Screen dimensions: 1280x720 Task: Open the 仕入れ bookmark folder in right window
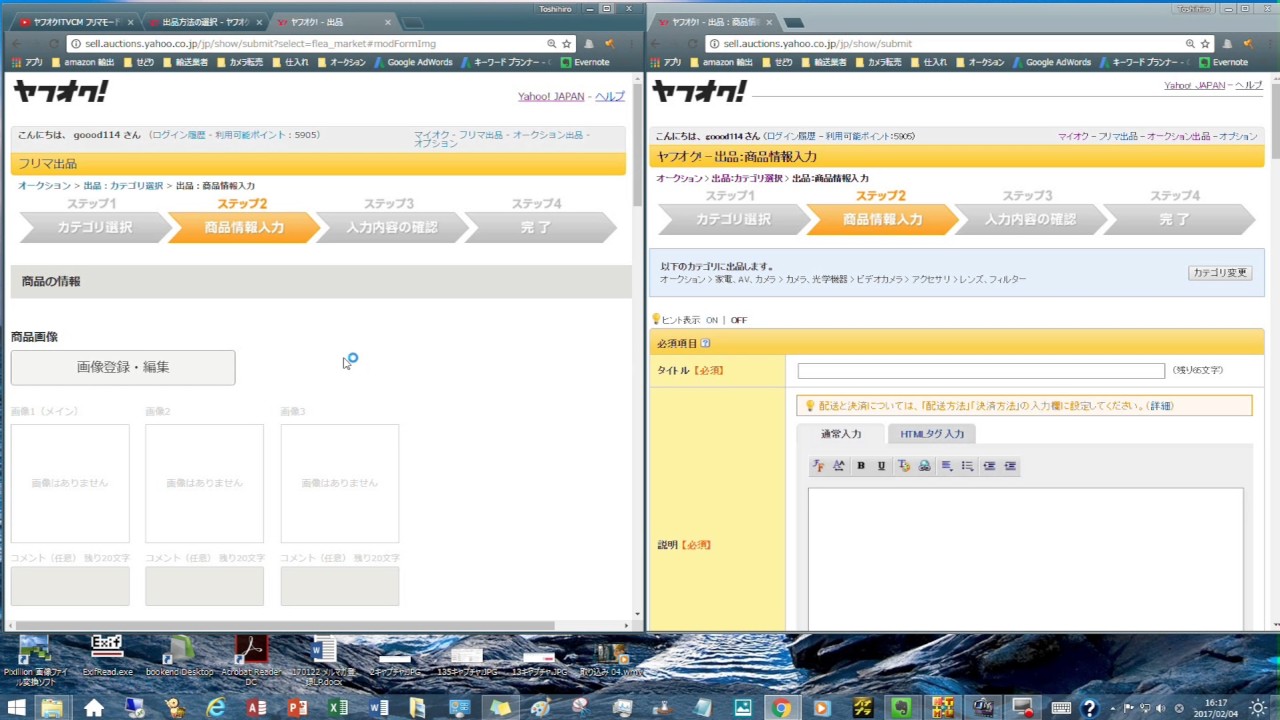tap(928, 62)
